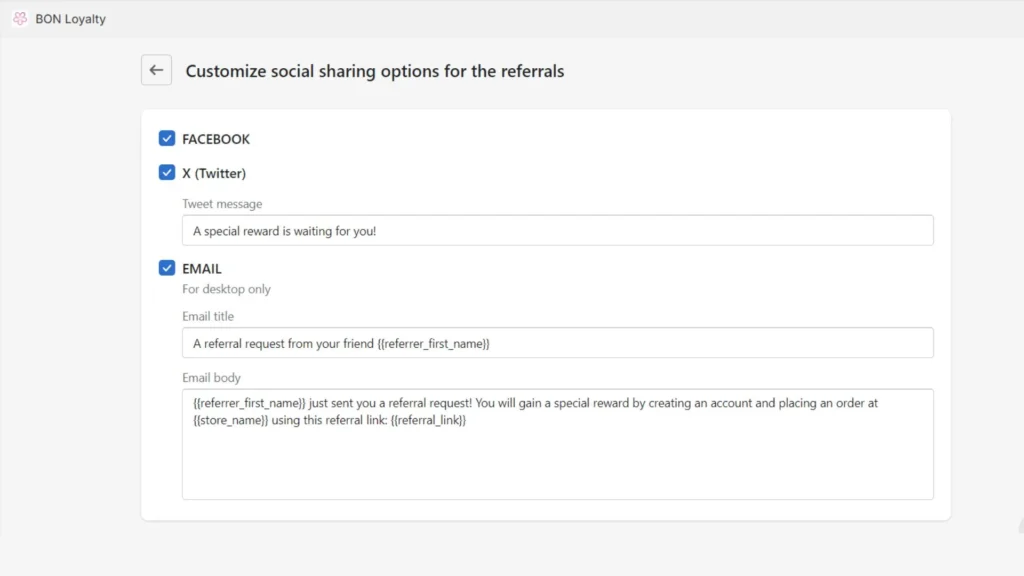Toggle the EMAIL sharing checkbox off
The image size is (1024, 576).
[x=167, y=268]
